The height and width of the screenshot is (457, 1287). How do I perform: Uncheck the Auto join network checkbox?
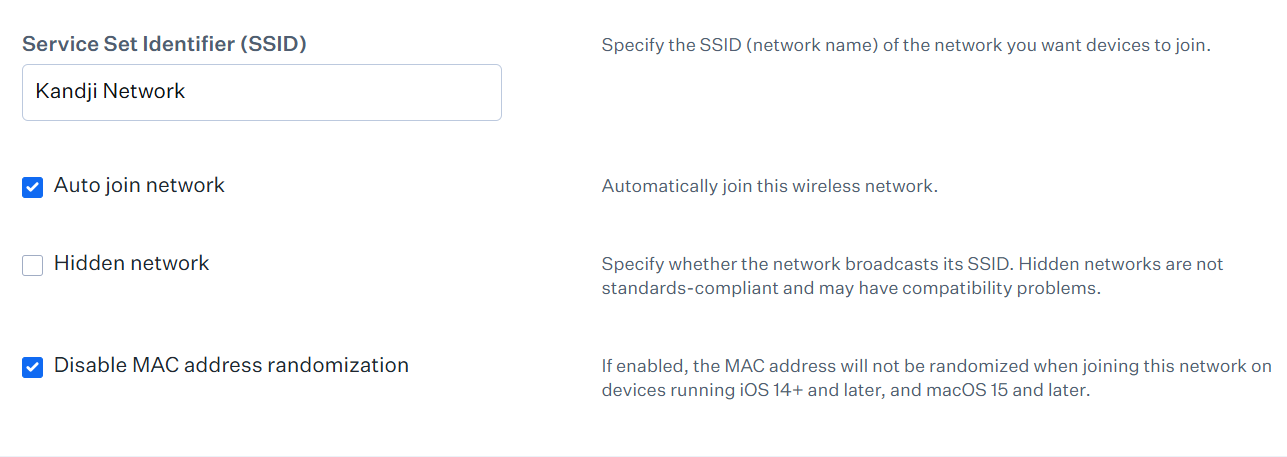pyautogui.click(x=33, y=187)
